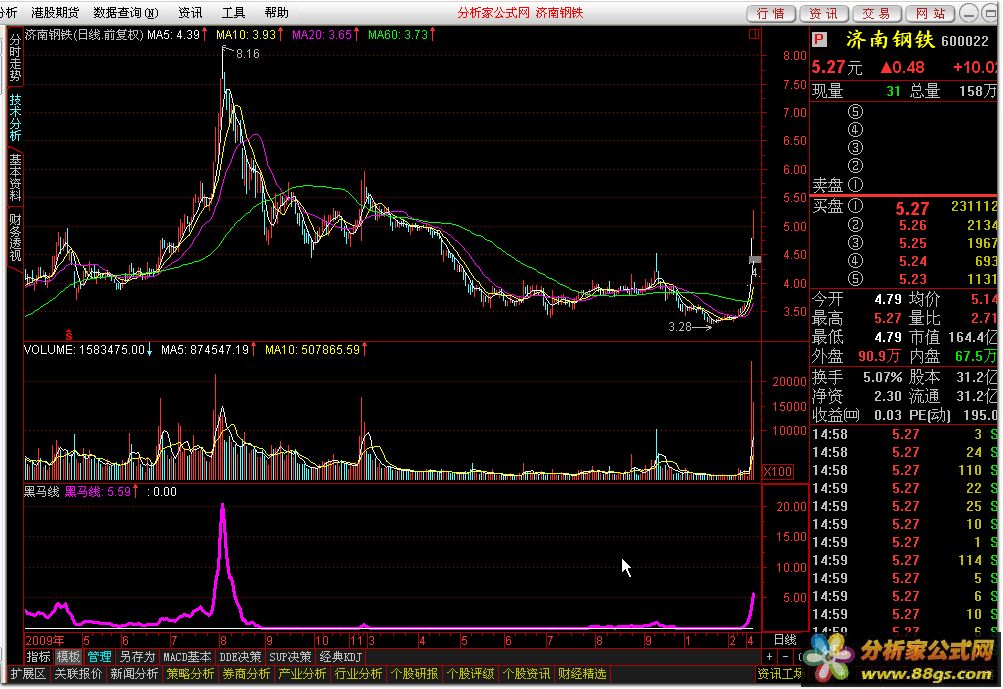1003x689 pixels.
Task: Minimize the application window
Action: [970, 13]
